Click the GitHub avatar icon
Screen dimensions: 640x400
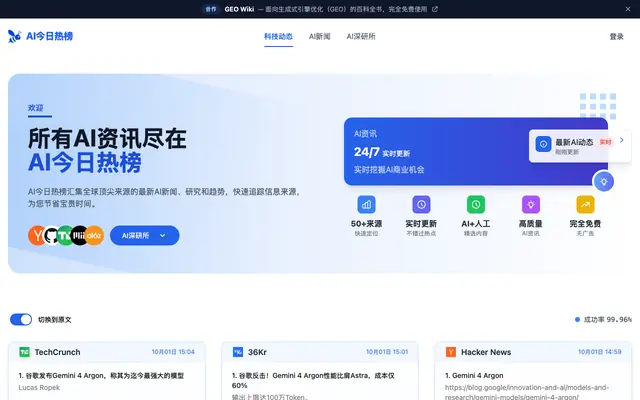pos(51,236)
